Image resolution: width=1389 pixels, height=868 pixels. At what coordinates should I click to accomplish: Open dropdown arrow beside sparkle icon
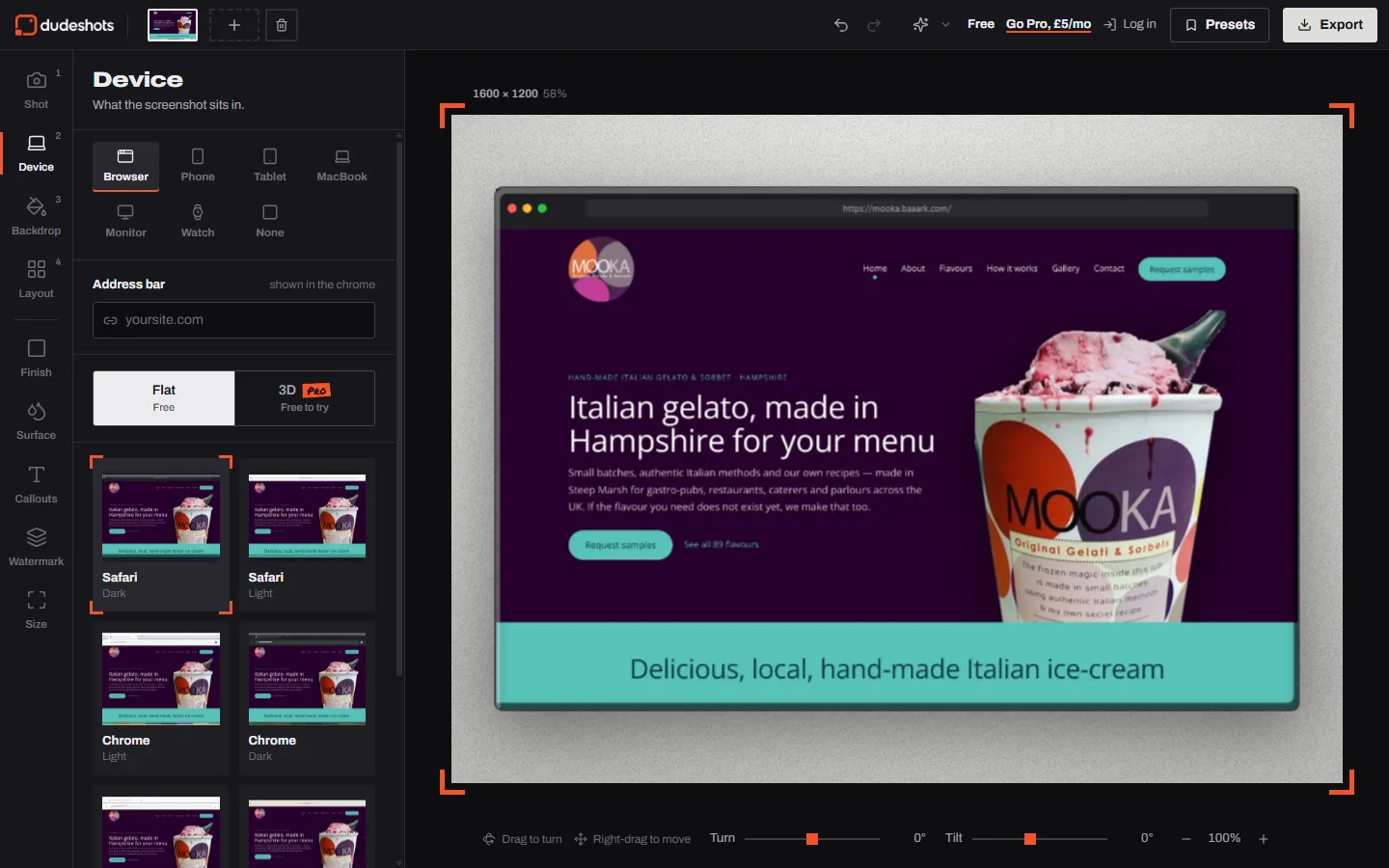click(945, 25)
